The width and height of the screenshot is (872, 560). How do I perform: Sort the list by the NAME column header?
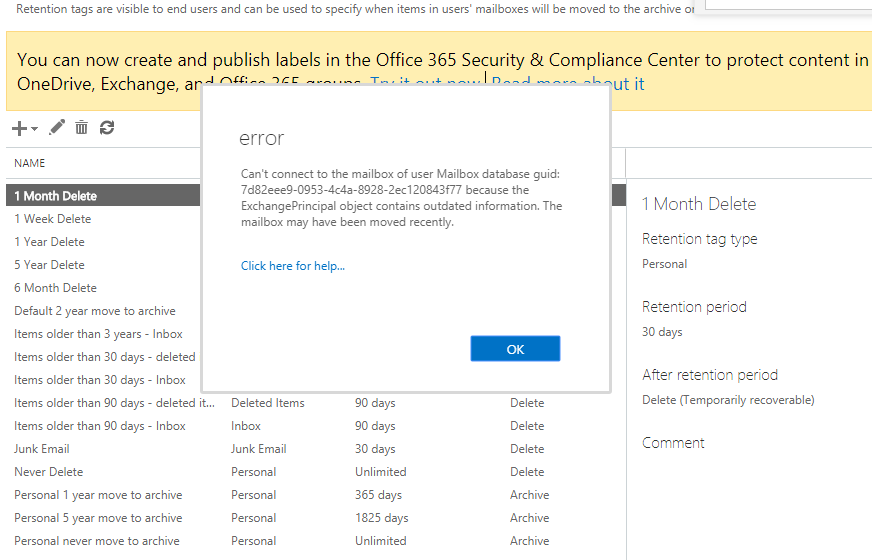[x=30, y=163]
